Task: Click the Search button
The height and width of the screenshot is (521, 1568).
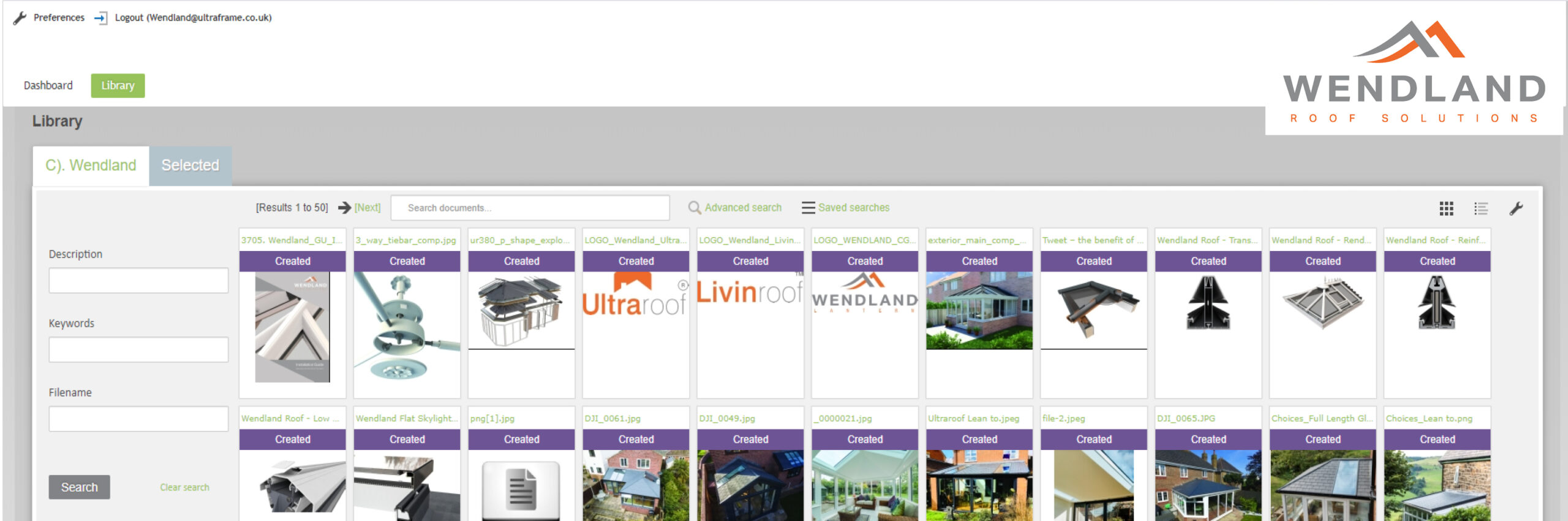Action: coord(80,487)
